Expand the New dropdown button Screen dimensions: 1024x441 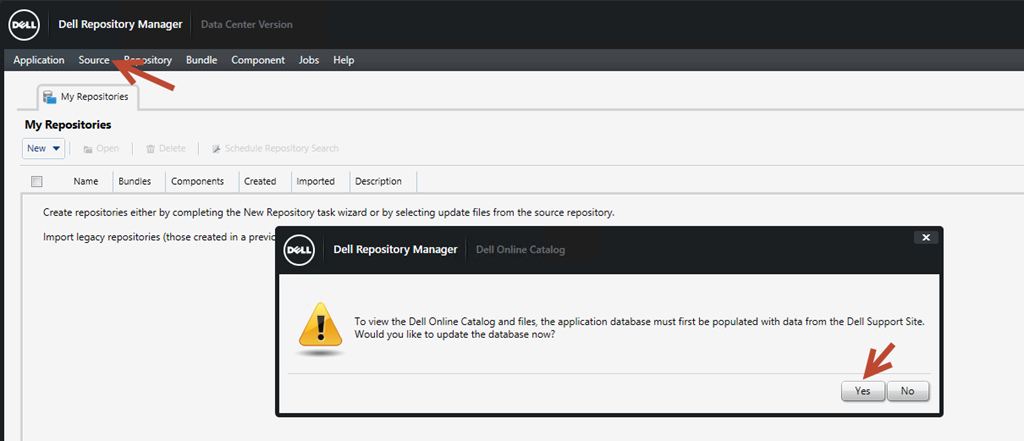point(43,148)
